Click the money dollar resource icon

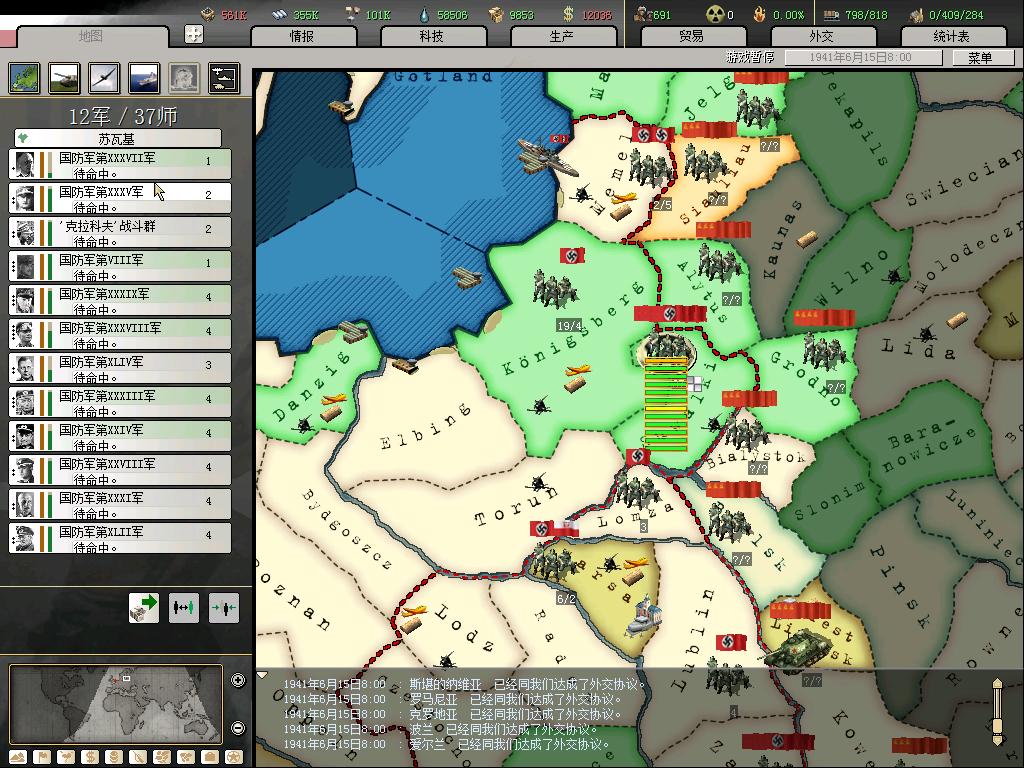(x=568, y=14)
